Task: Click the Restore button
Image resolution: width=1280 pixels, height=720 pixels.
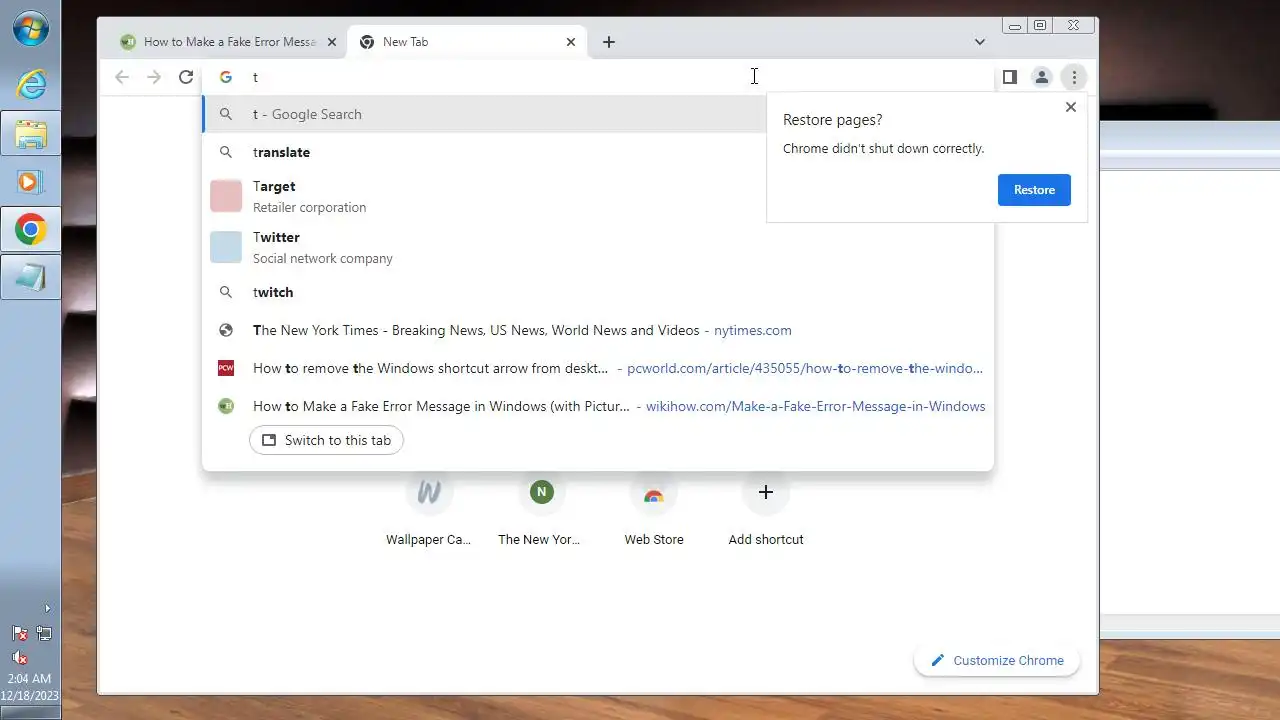Action: (x=1034, y=190)
